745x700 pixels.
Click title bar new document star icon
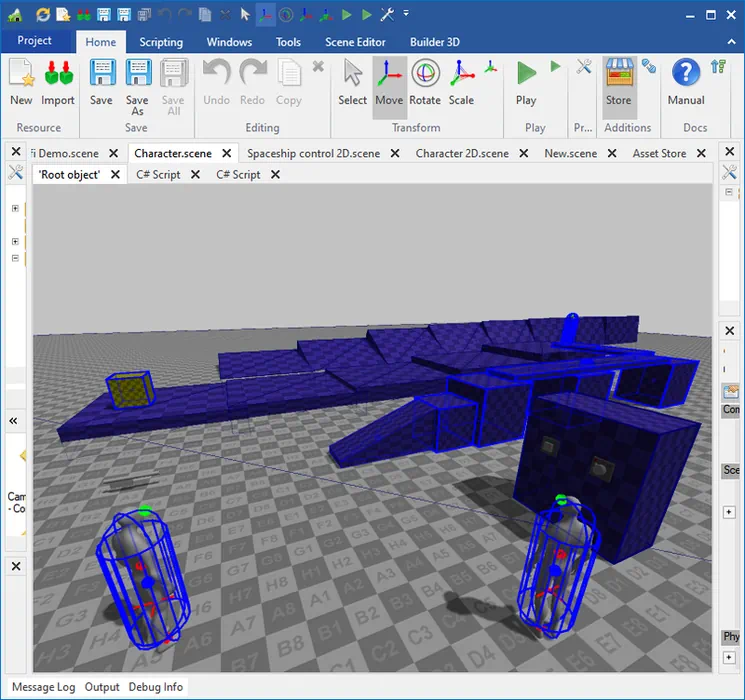63,15
